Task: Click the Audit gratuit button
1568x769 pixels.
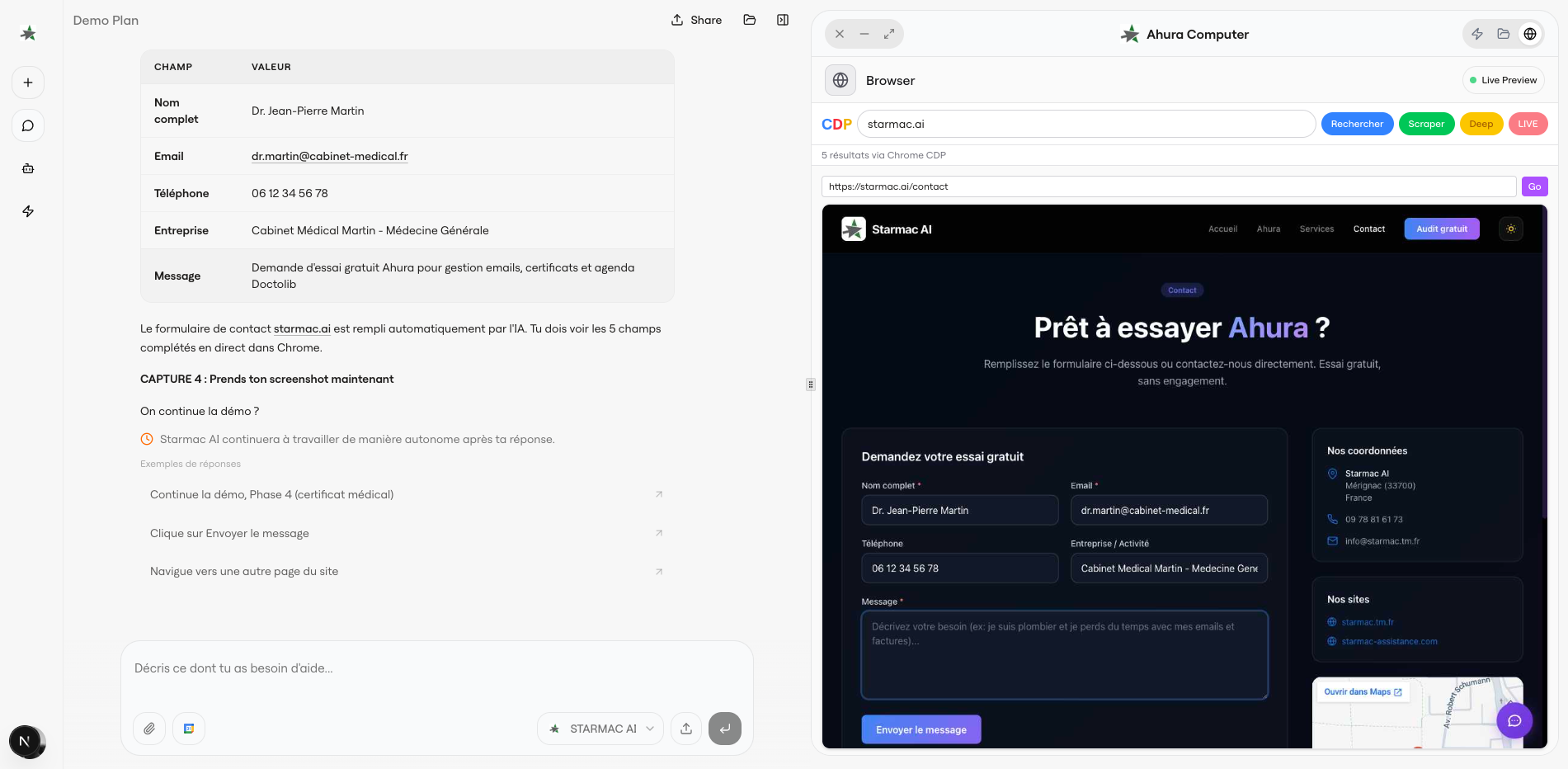Action: tap(1442, 229)
